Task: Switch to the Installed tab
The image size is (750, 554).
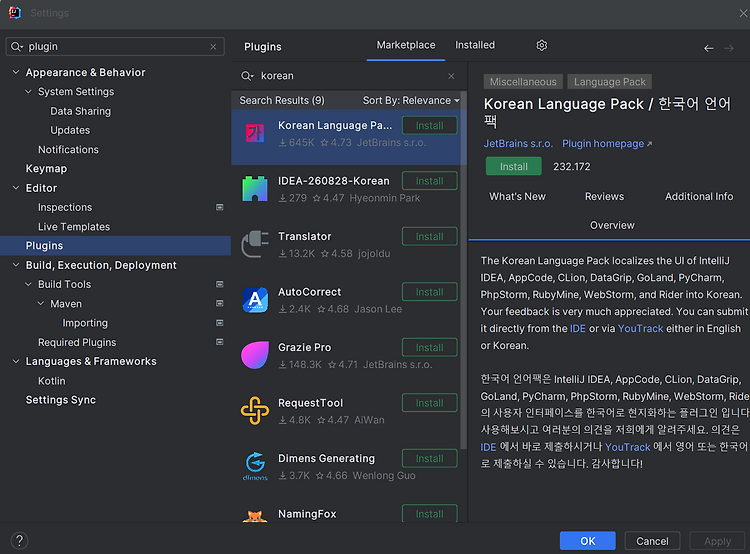Action: tap(474, 45)
